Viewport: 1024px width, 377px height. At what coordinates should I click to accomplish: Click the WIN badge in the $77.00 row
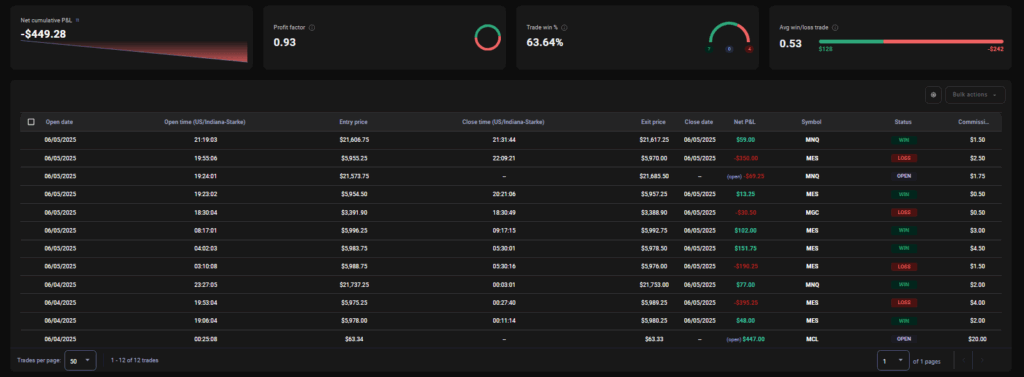(x=903, y=285)
